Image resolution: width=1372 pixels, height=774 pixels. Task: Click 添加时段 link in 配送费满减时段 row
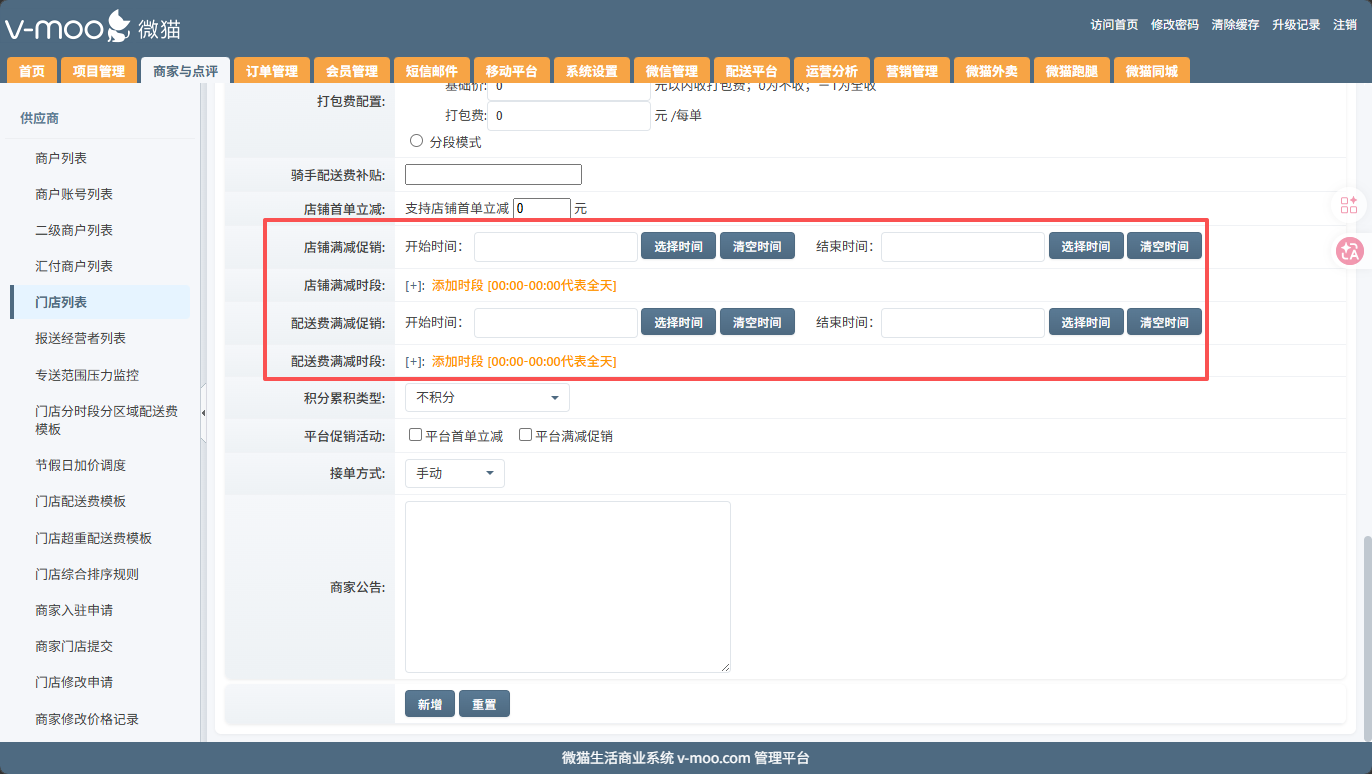pyautogui.click(x=457, y=361)
